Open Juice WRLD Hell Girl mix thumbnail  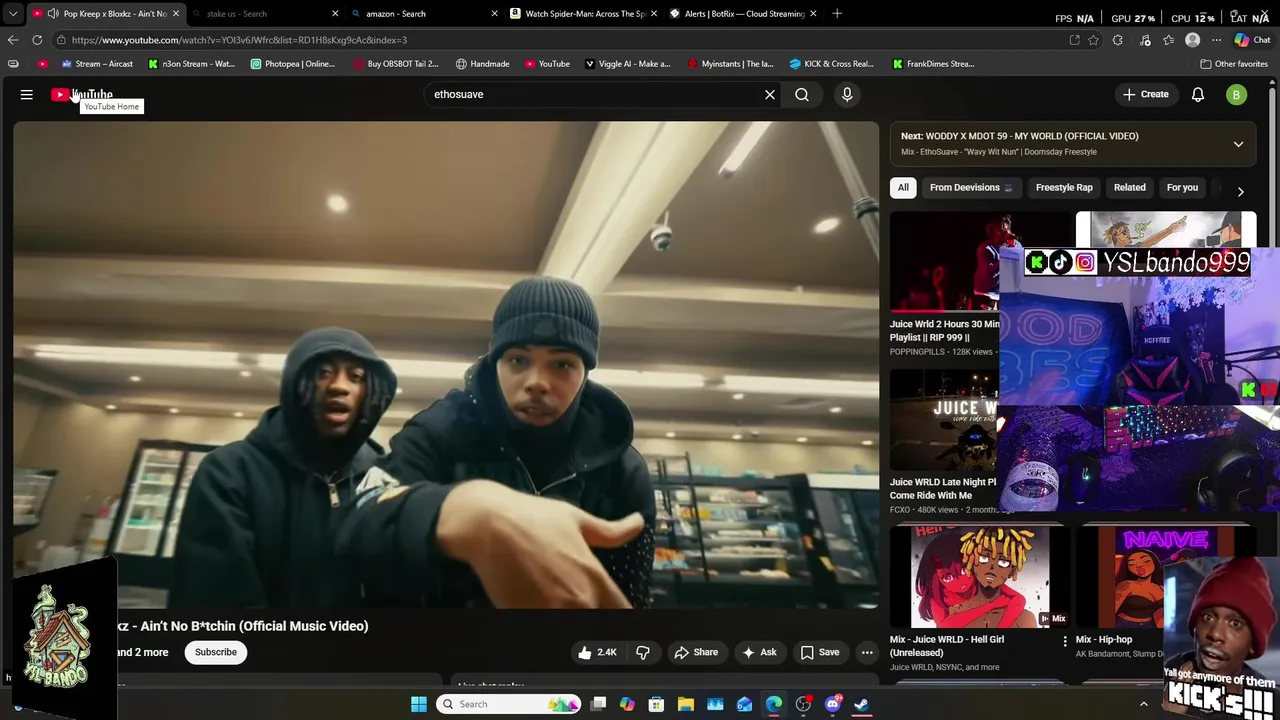coord(980,576)
